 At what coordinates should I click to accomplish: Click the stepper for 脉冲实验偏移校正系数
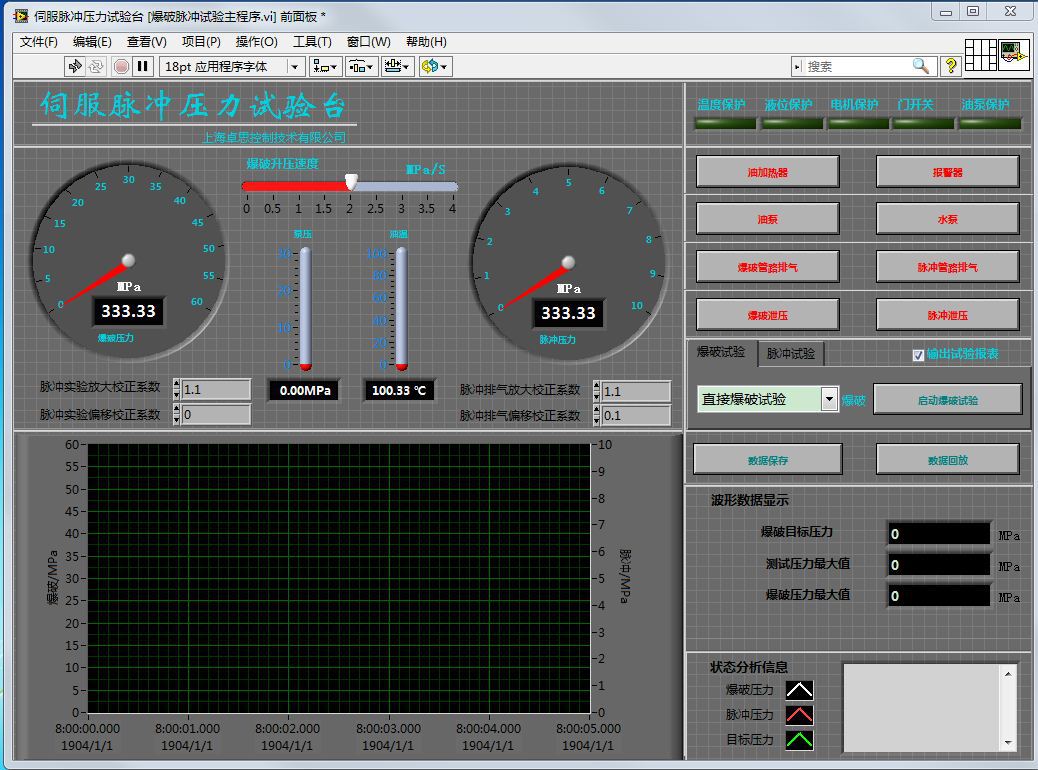pyautogui.click(x=176, y=414)
